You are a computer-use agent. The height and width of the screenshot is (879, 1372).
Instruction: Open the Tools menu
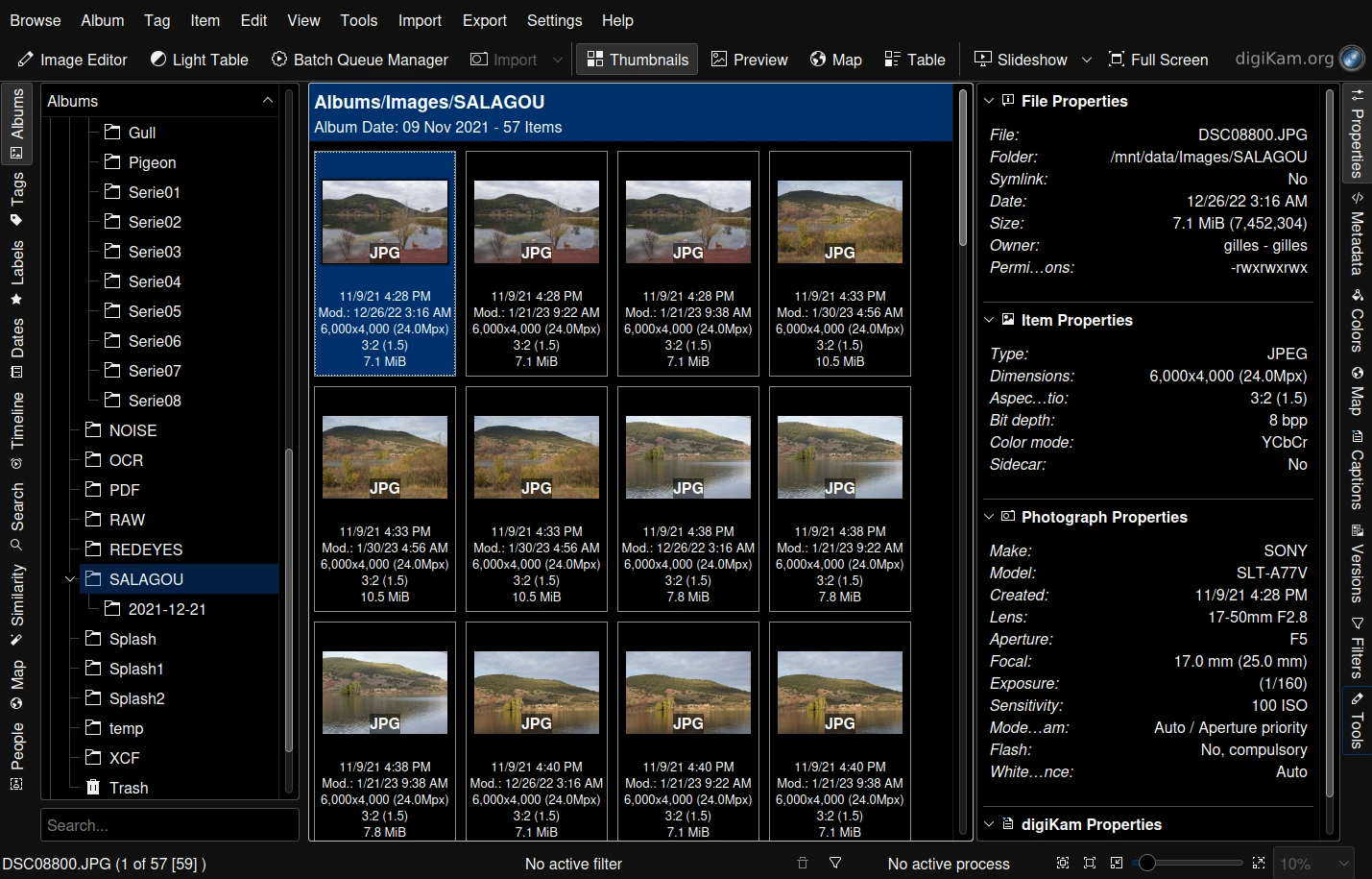[358, 20]
